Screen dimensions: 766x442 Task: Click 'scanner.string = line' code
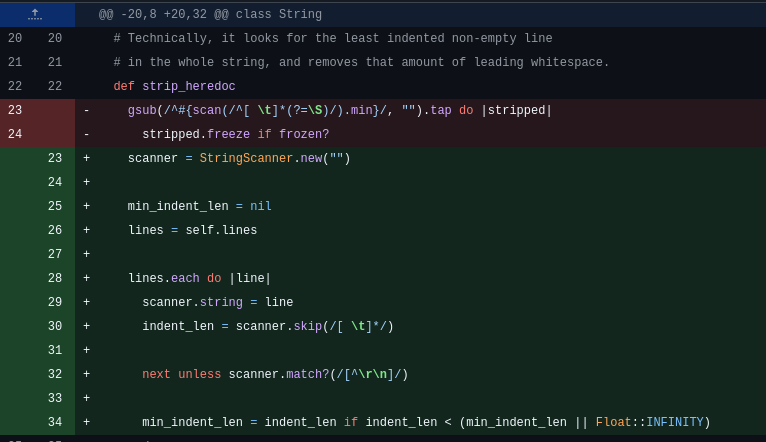click(x=217, y=302)
